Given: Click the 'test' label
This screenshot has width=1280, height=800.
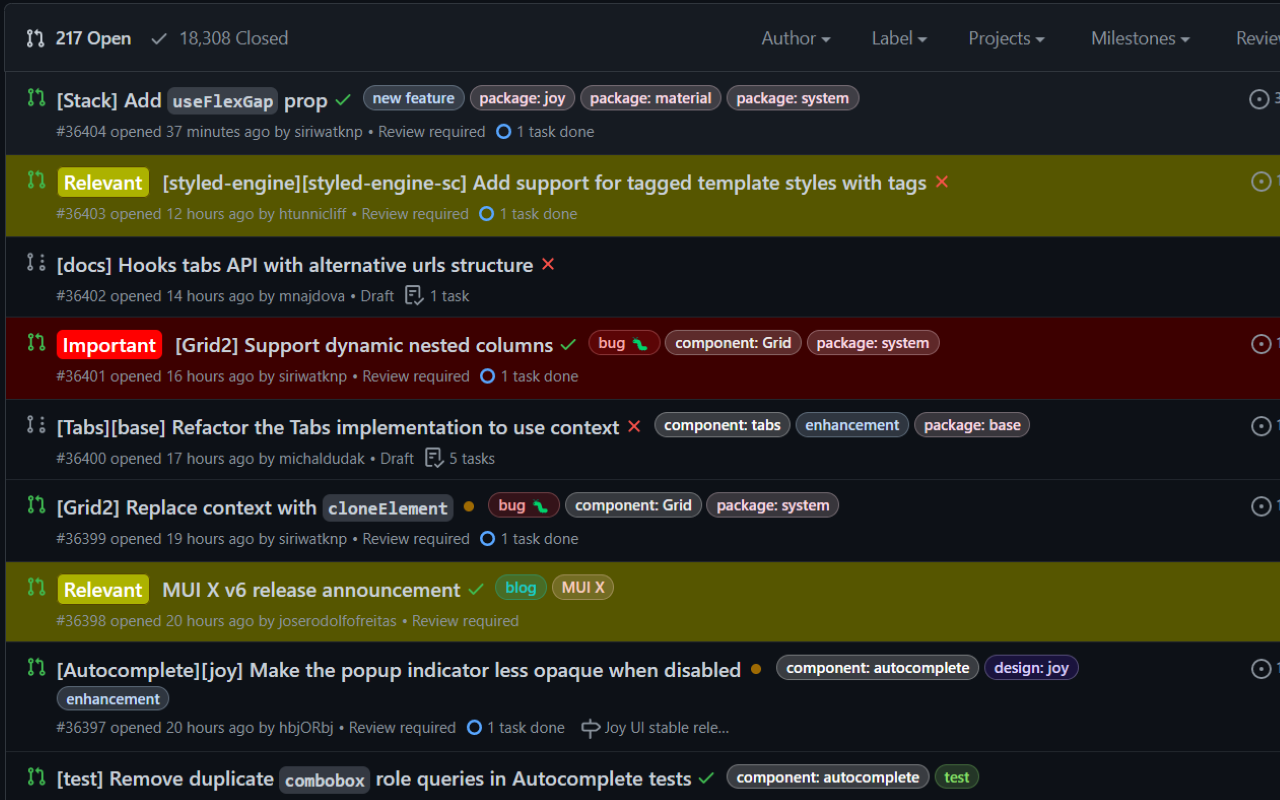Looking at the screenshot, I should click(957, 777).
